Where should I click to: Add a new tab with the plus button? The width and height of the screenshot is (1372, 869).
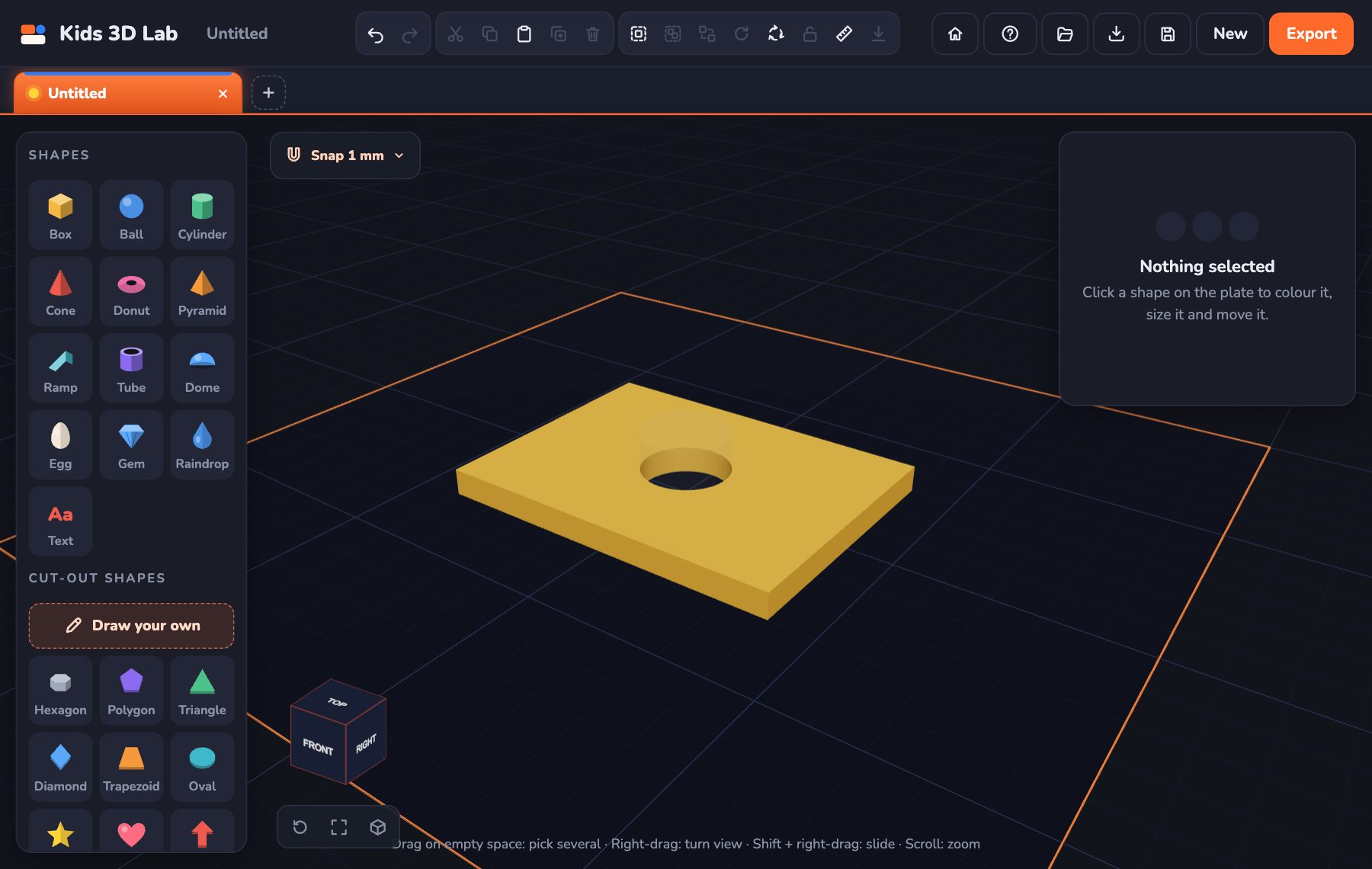point(268,93)
